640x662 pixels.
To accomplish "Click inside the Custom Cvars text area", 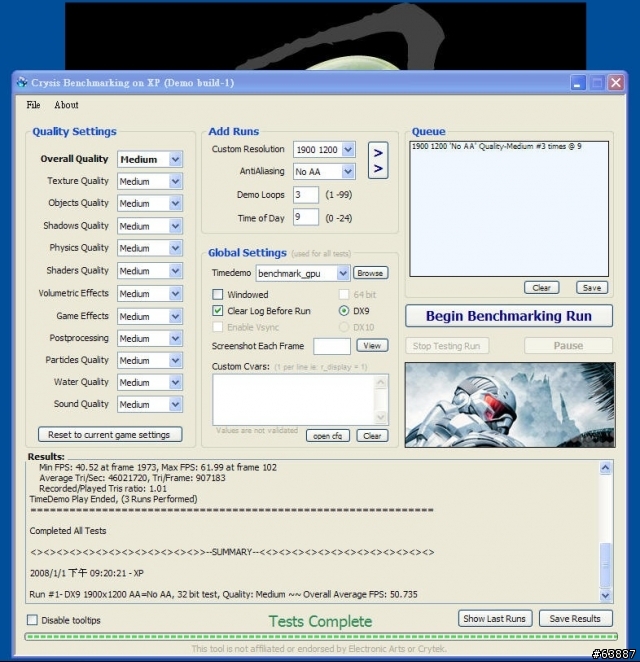I will pos(293,399).
